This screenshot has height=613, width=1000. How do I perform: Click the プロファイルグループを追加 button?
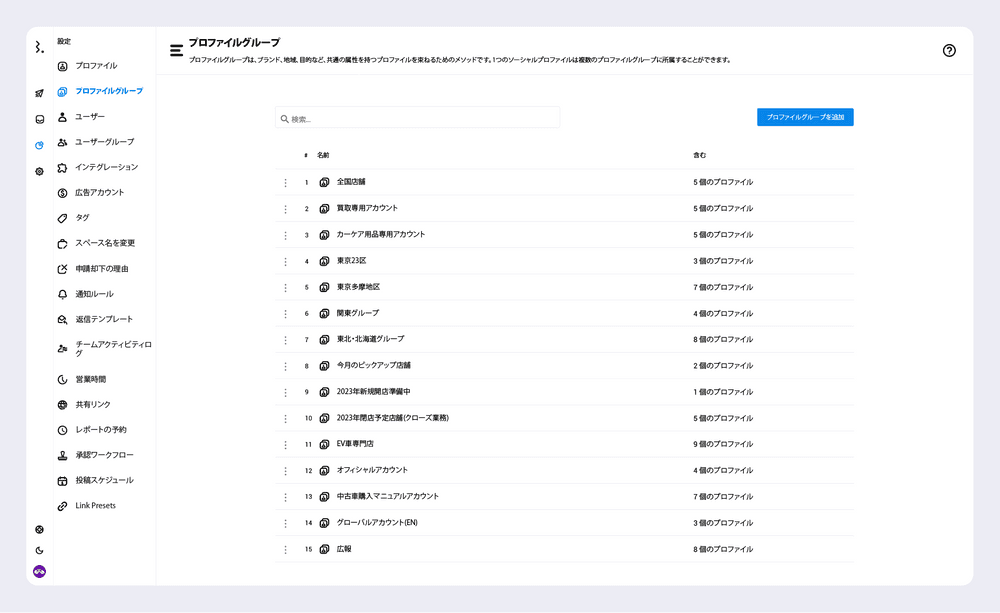pyautogui.click(x=804, y=117)
